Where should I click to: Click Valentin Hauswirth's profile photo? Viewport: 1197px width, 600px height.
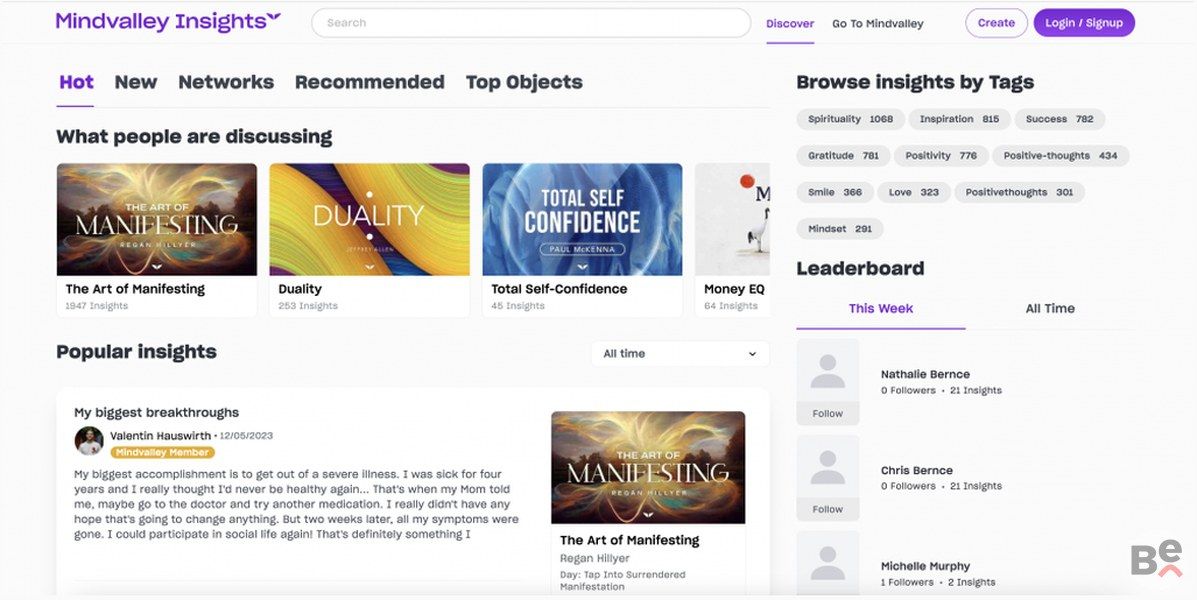click(89, 441)
